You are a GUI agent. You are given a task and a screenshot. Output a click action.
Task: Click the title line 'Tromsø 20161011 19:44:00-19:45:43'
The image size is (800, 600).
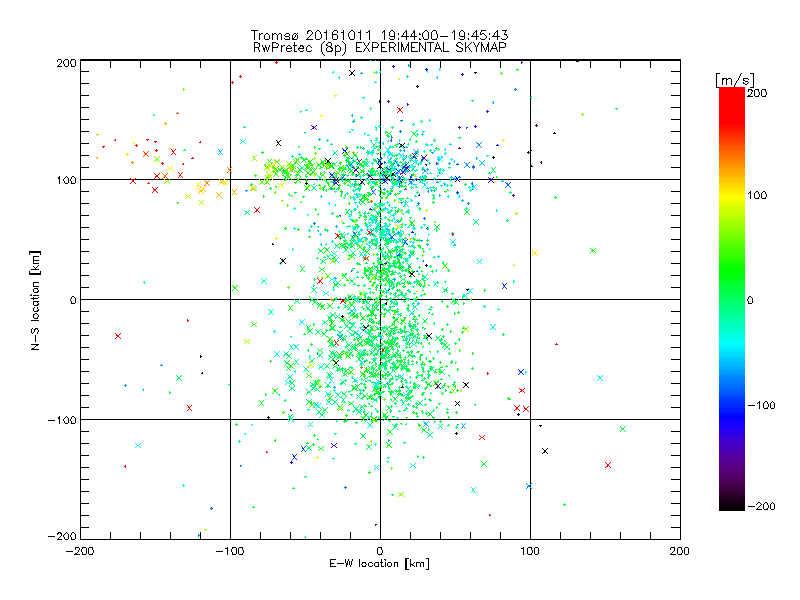coord(380,35)
